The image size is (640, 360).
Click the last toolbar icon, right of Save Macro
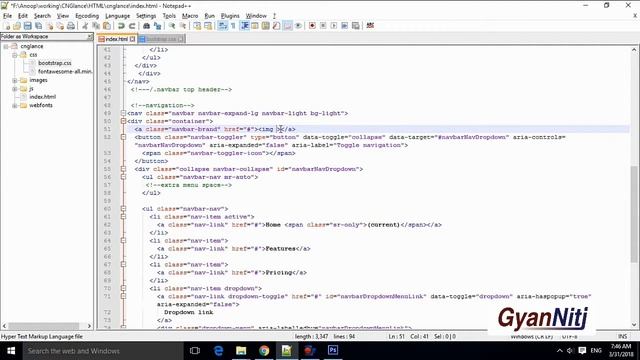tap(370, 26)
